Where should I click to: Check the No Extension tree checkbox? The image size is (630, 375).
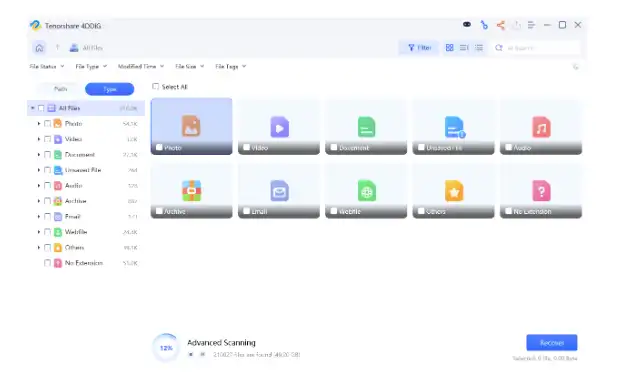tap(47, 263)
